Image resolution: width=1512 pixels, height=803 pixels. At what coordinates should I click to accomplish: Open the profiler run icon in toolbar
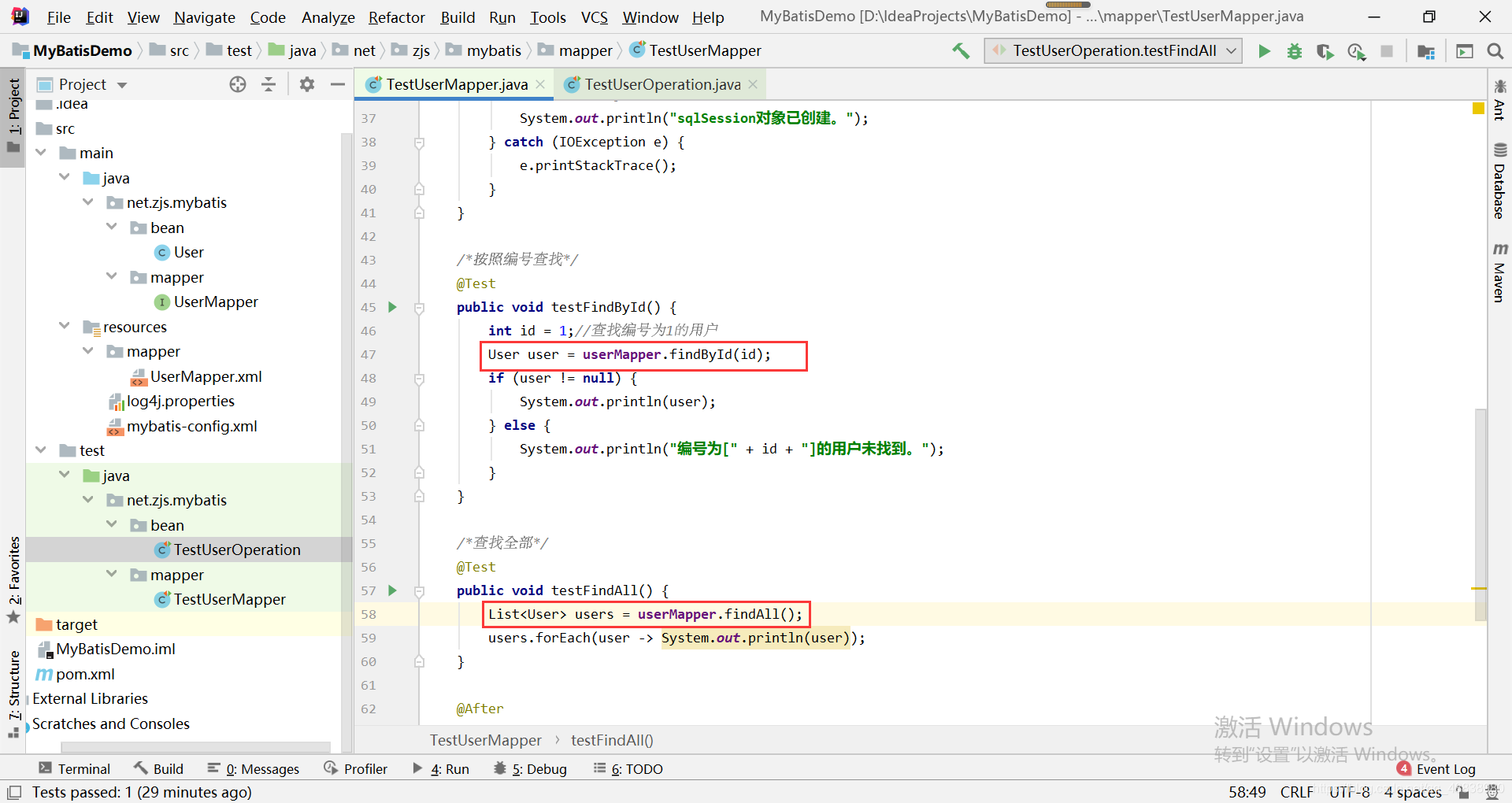click(x=1356, y=51)
